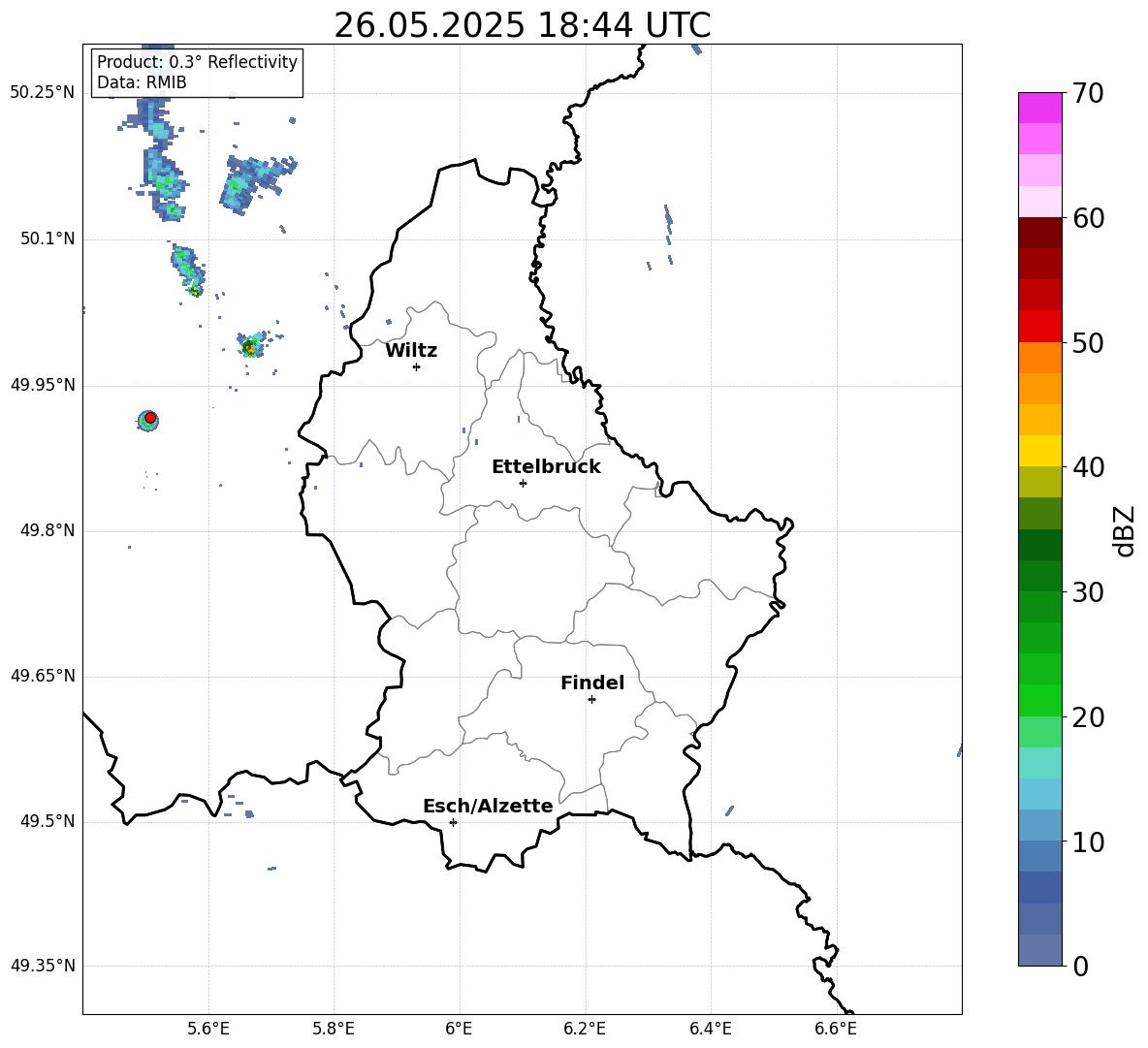The image size is (1148, 1048).
Task: Pick the dark maroon swatch below 60 dBZ
Action: pos(1040,233)
